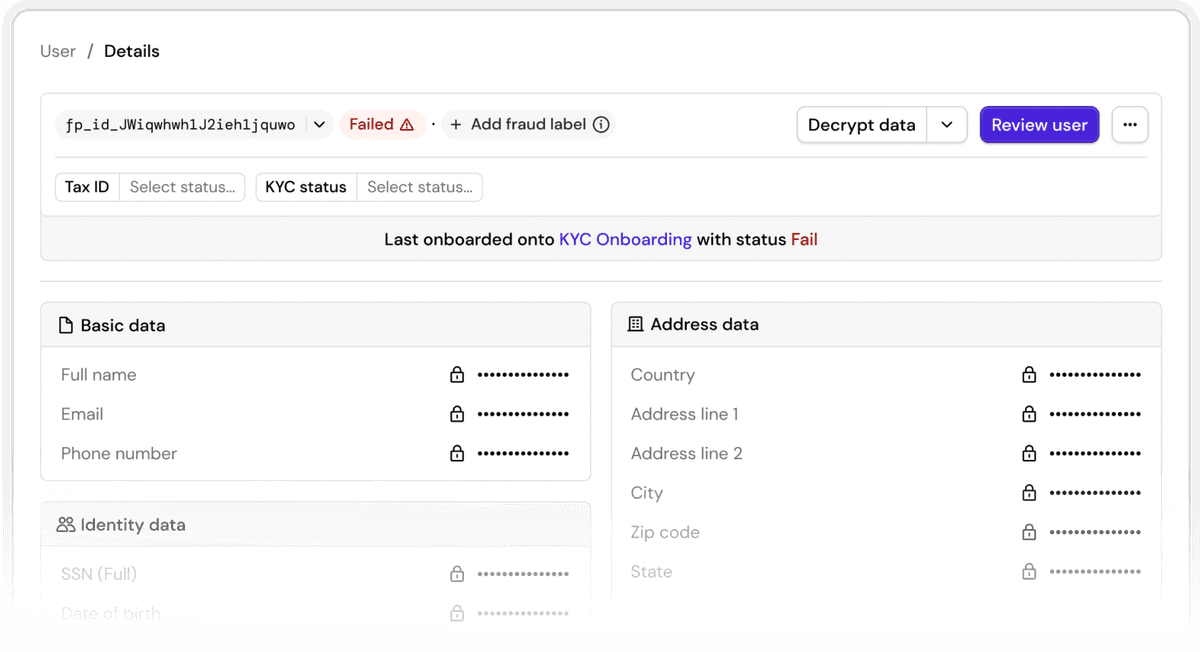1200x652 pixels.
Task: Click the warning triangle in Failed badge
Action: (x=407, y=125)
